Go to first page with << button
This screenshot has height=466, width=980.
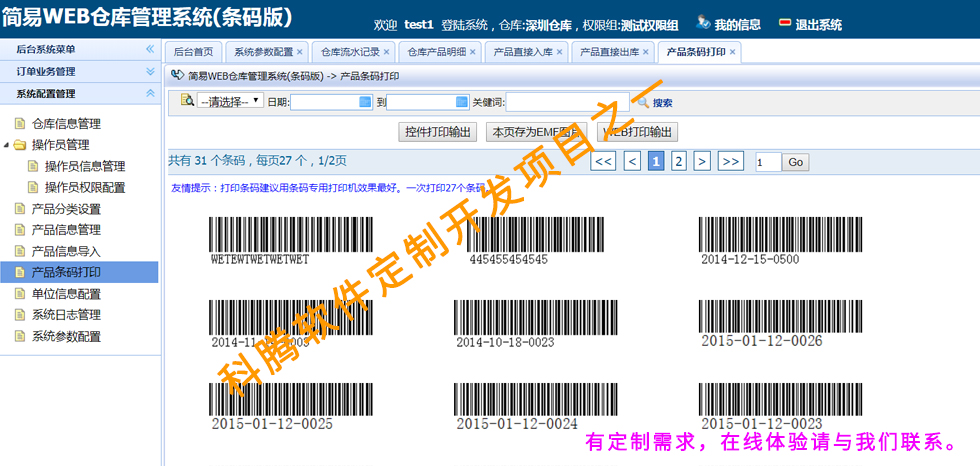point(603,162)
